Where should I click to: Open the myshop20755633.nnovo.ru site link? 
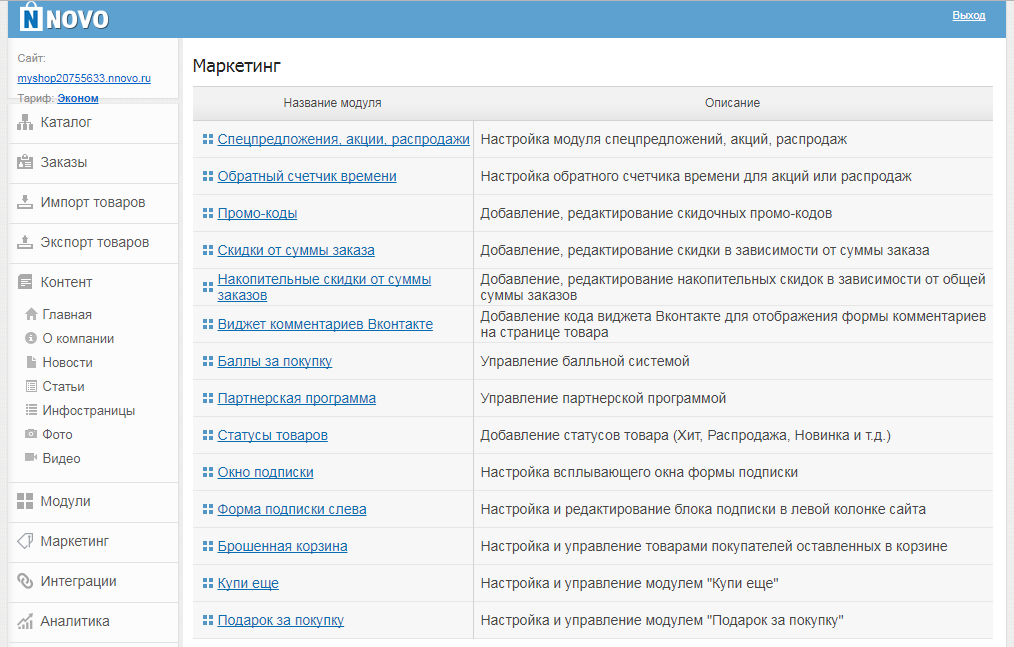point(84,77)
